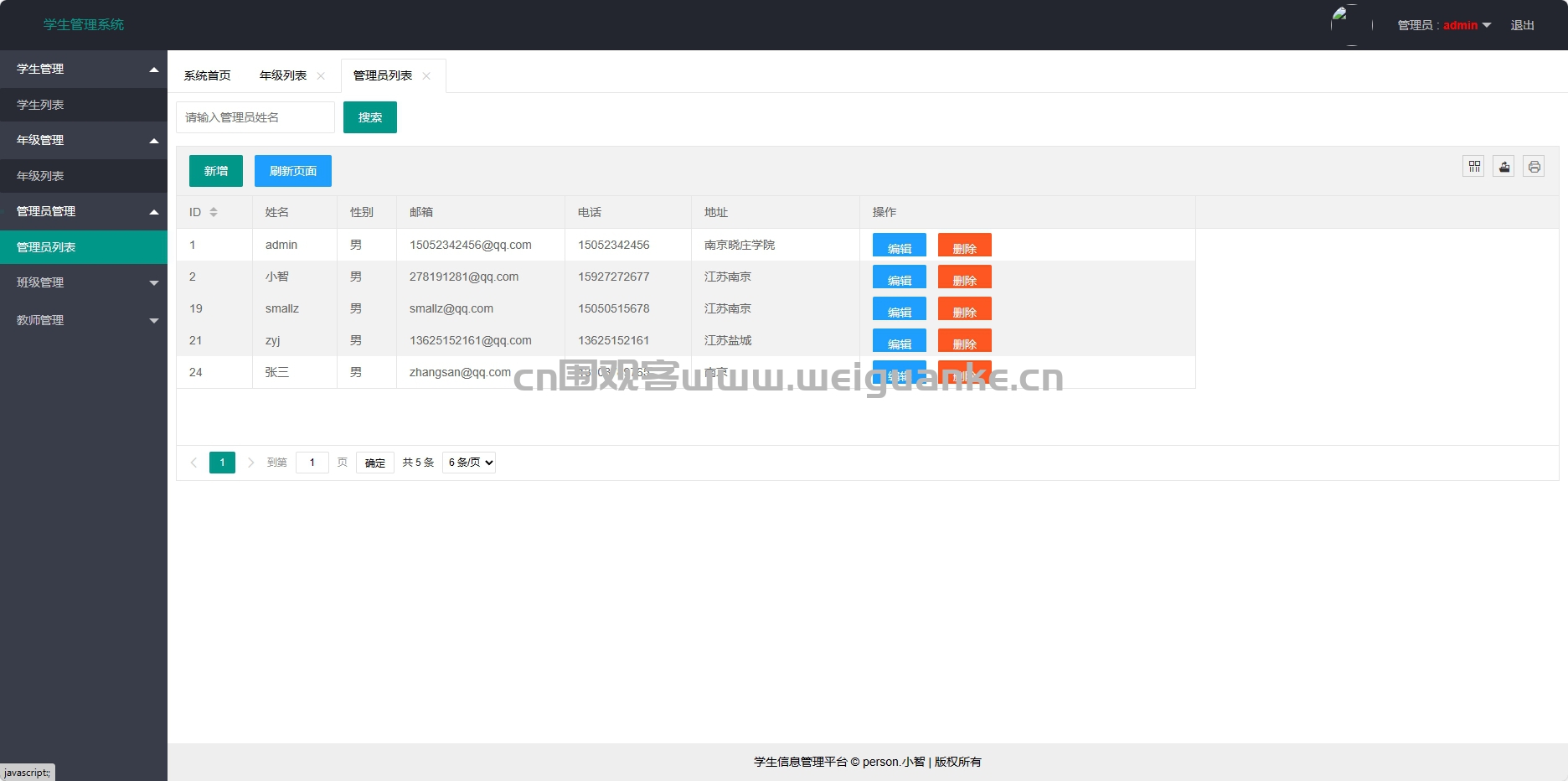Focus the administrator name search field
Viewport: 1568px width, 781px height.
point(255,117)
